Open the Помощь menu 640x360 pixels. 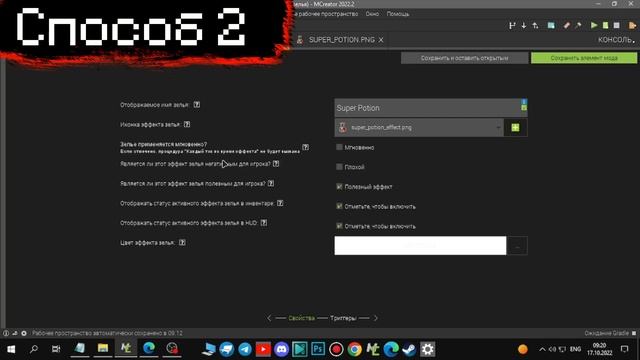[x=398, y=14]
